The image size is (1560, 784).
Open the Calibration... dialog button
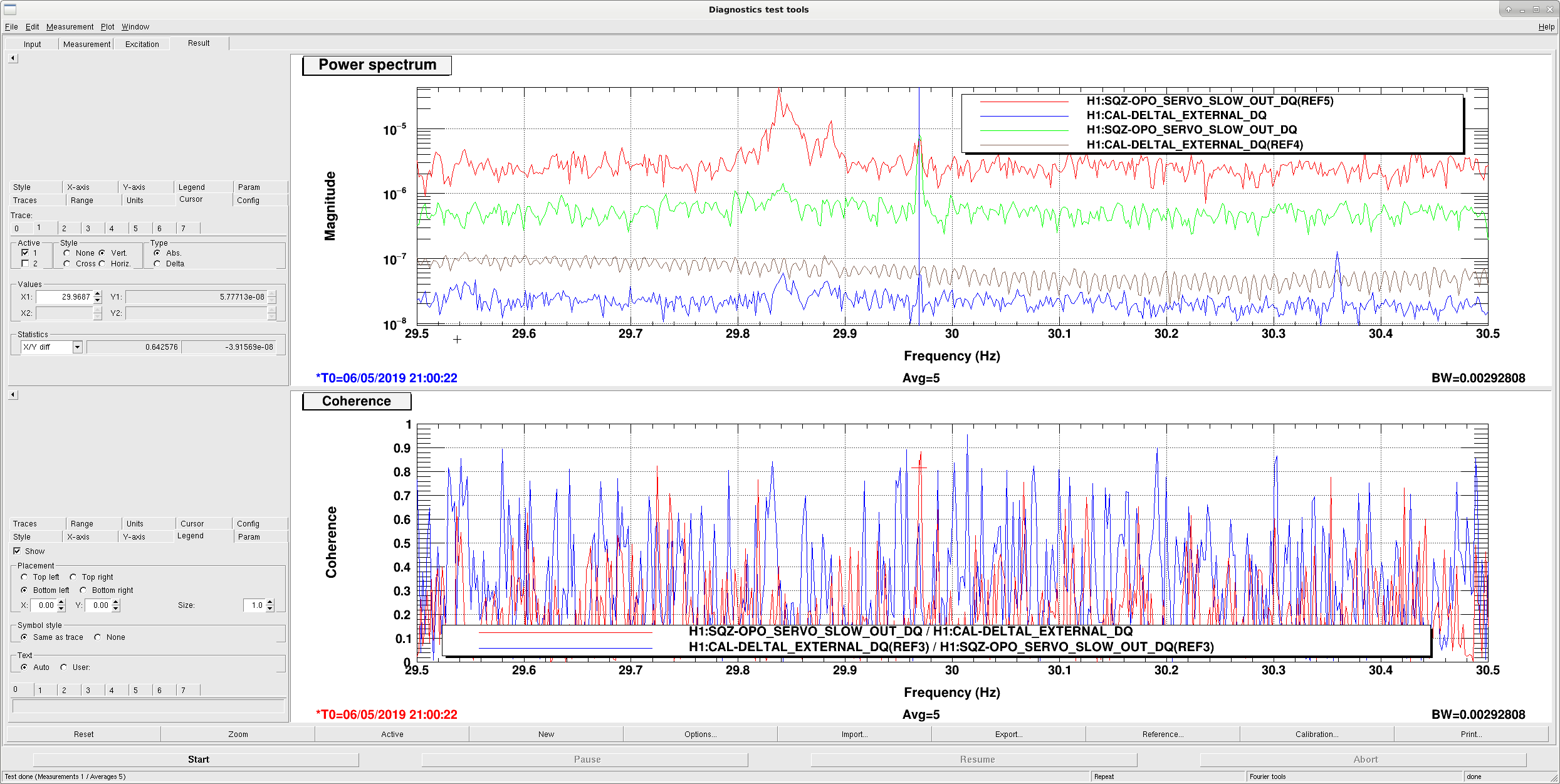[1317, 734]
